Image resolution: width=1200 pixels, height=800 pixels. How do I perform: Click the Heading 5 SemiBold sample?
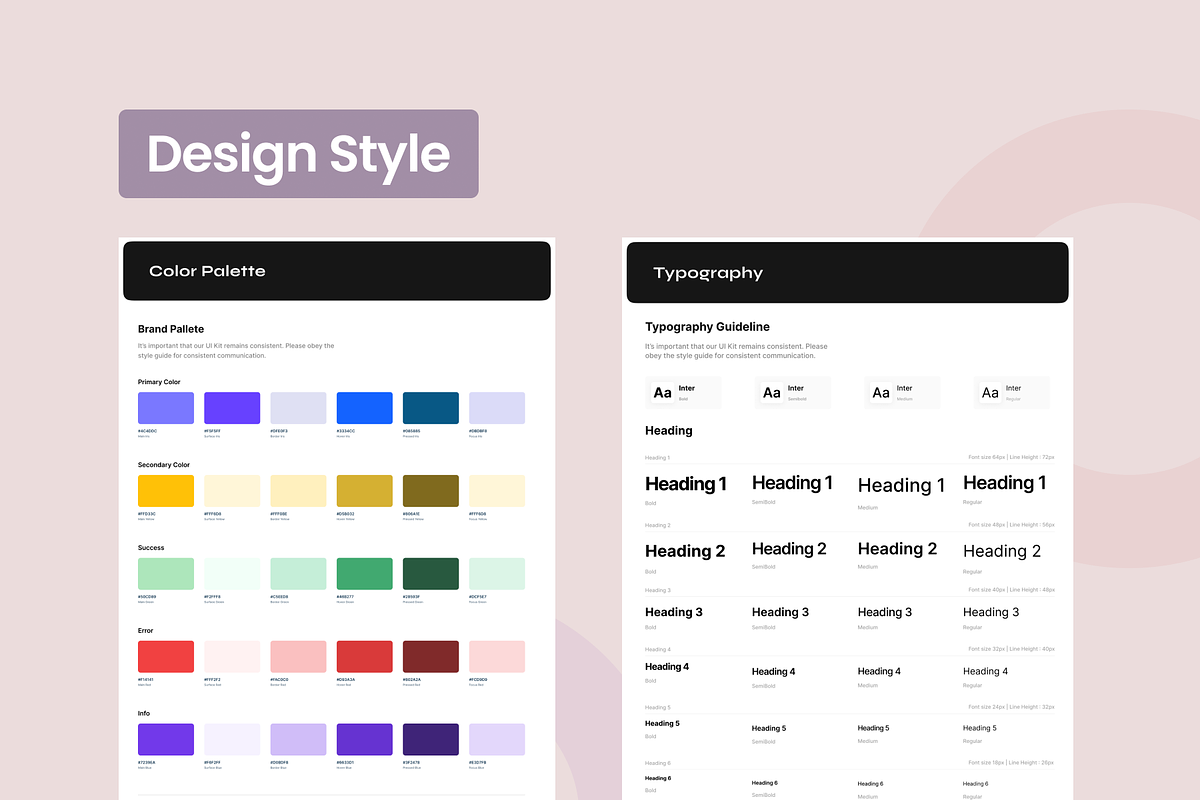pyautogui.click(x=769, y=729)
